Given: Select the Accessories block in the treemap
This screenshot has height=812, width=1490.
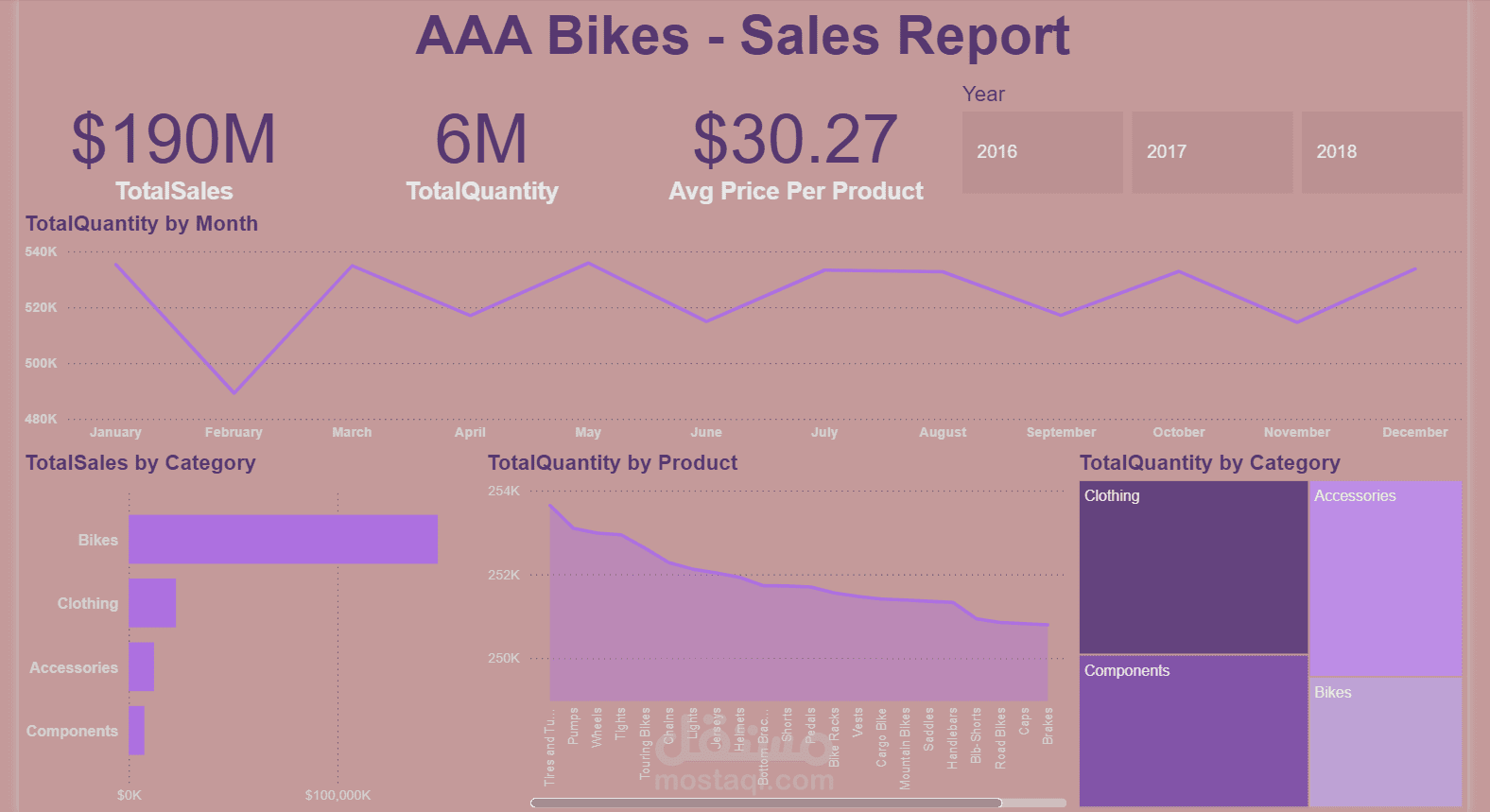Looking at the screenshot, I should point(1386,577).
